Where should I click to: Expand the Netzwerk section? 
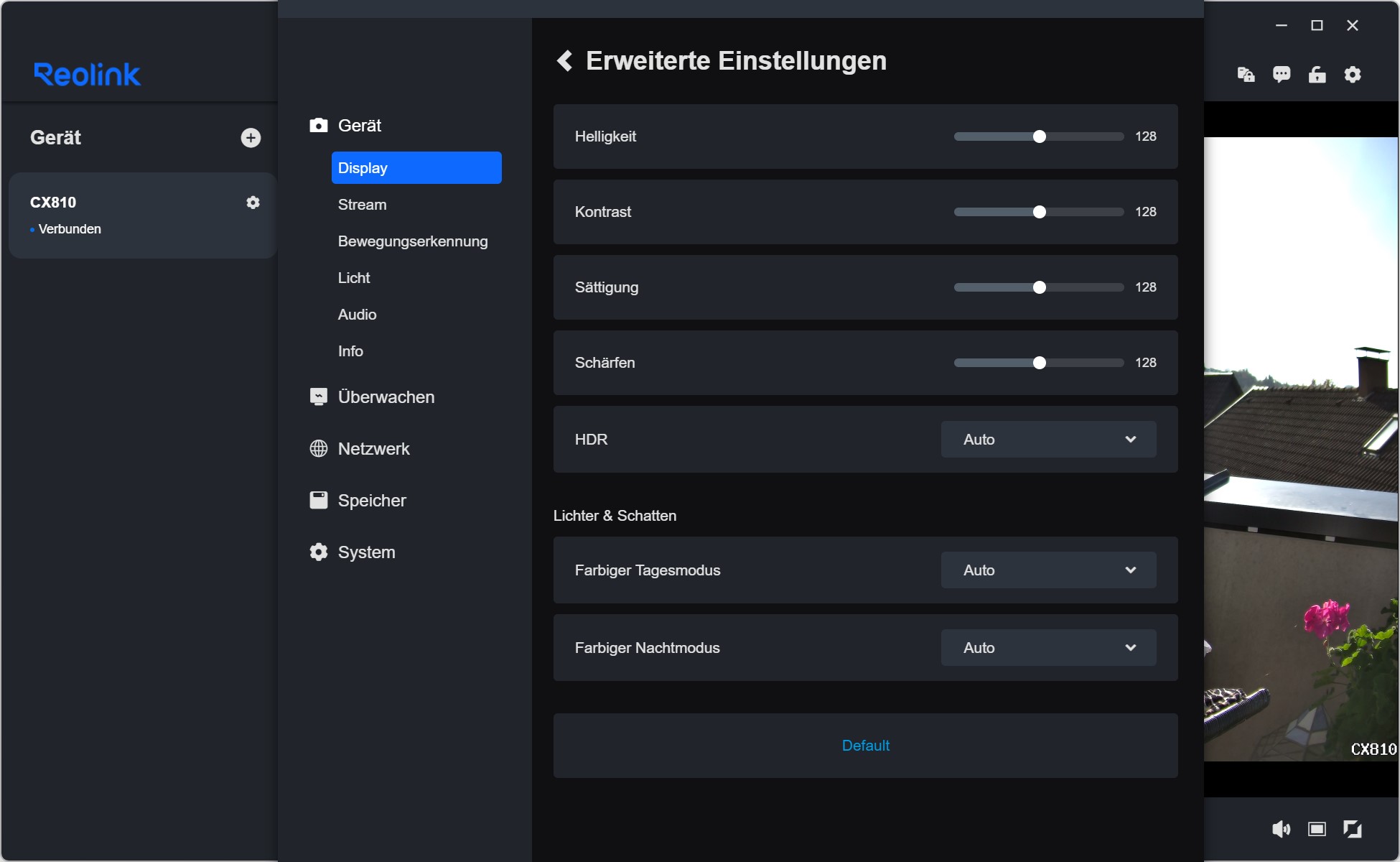coord(373,449)
